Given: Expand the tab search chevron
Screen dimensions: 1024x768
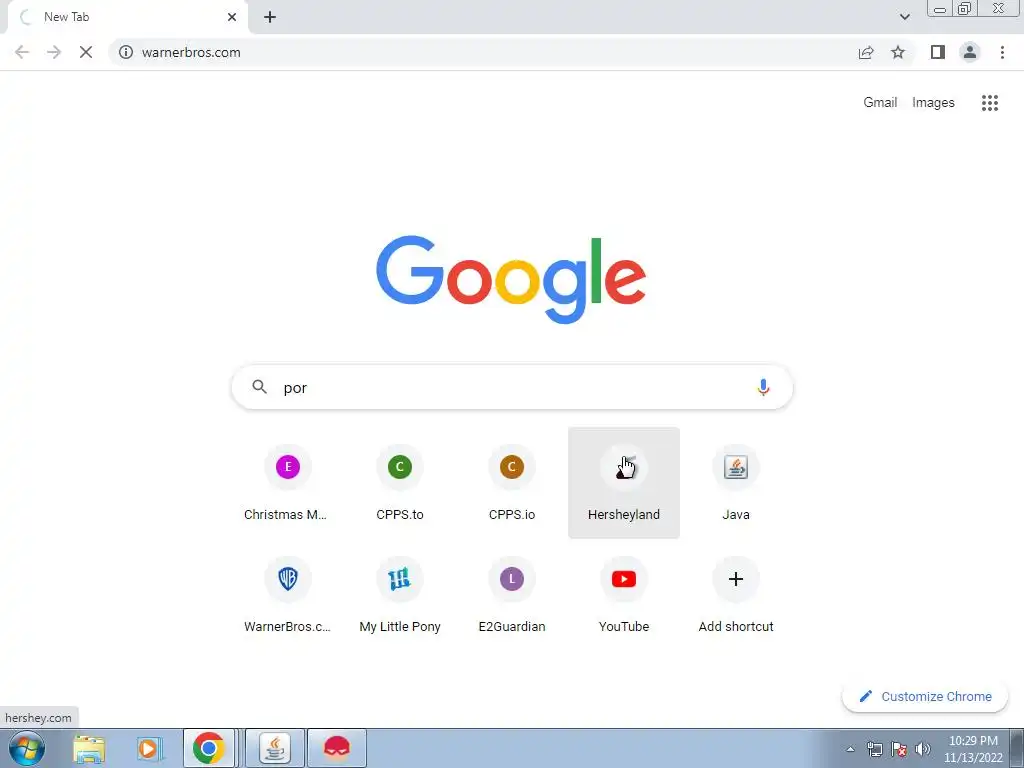Looking at the screenshot, I should coord(904,17).
